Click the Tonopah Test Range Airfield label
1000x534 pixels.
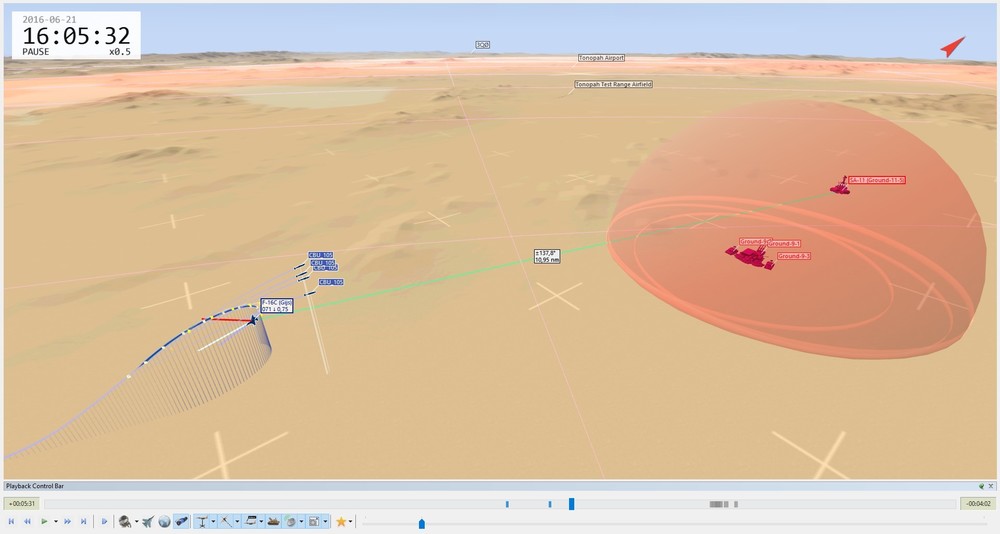pos(614,84)
